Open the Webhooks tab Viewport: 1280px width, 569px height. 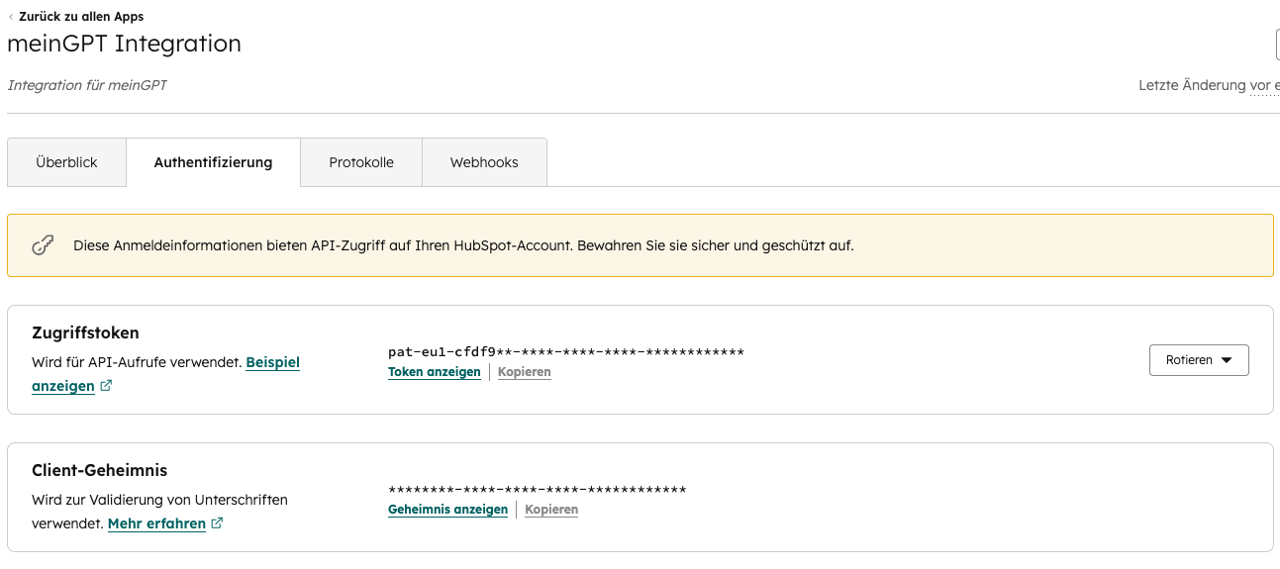pos(484,162)
